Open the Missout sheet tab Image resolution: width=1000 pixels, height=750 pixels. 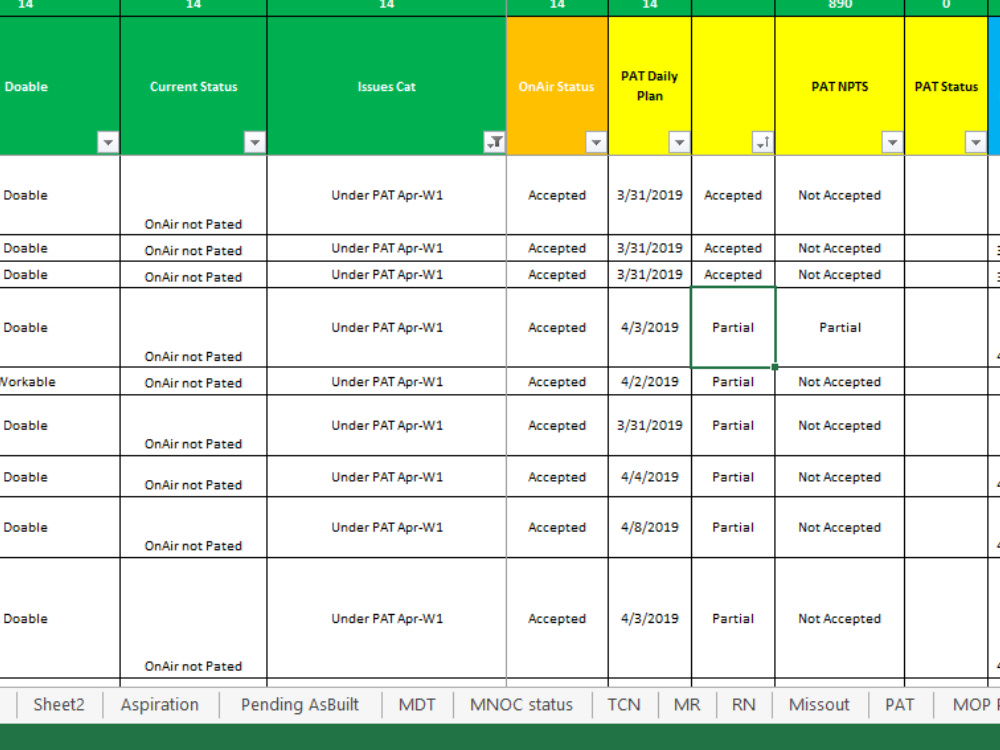point(820,705)
